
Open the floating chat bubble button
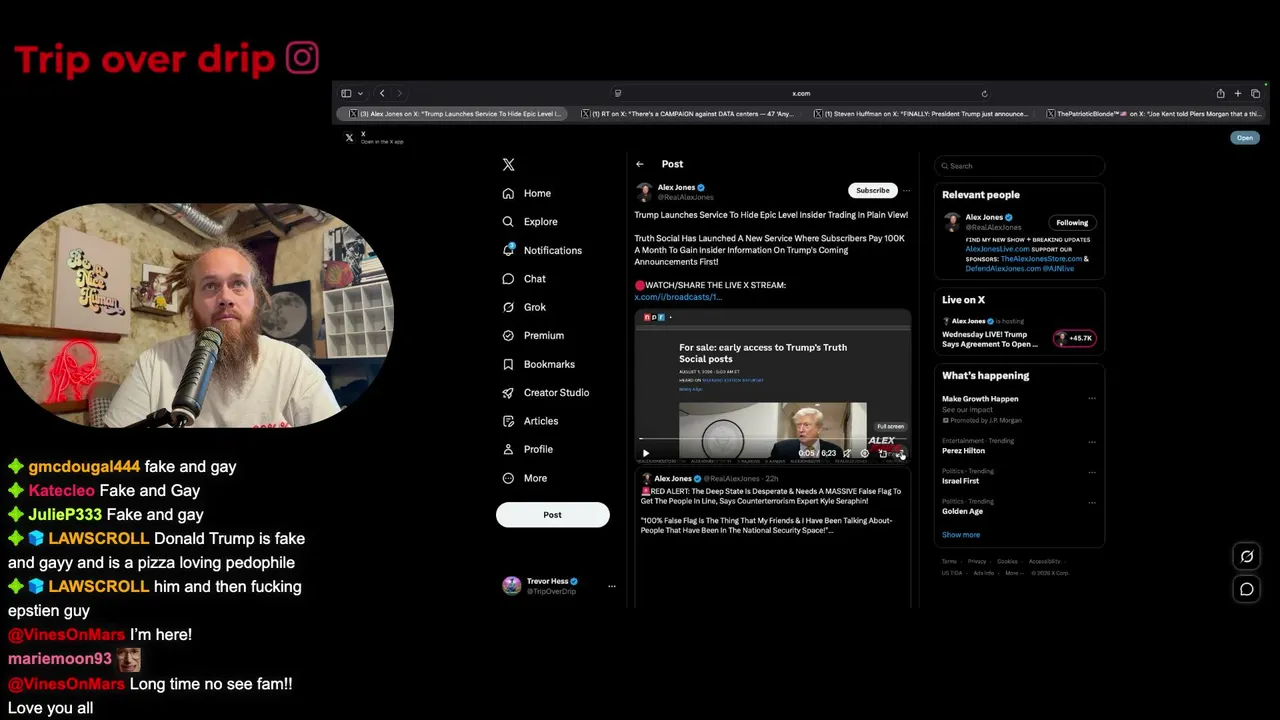1247,589
